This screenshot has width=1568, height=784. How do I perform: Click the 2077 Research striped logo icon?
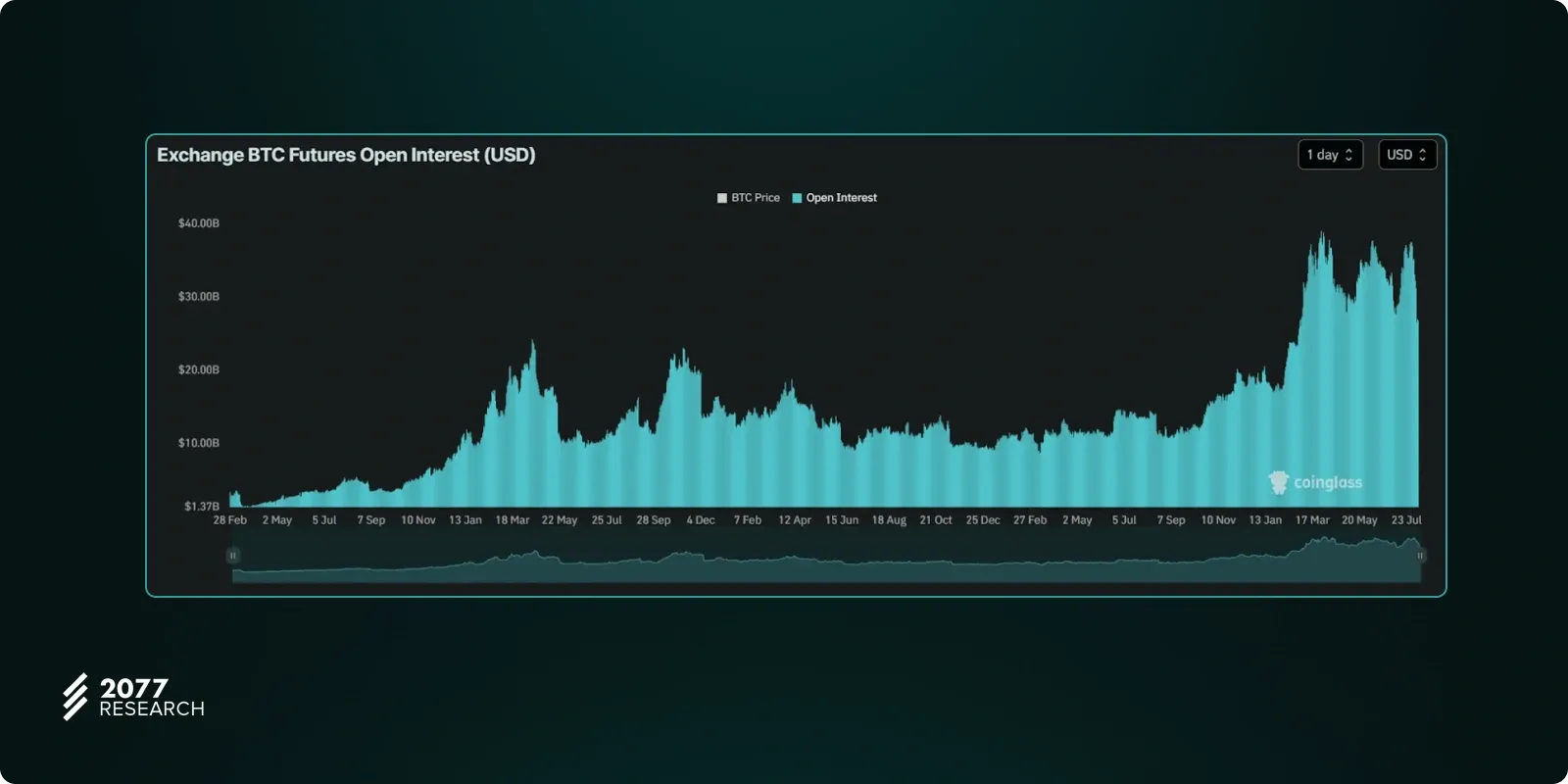coord(75,697)
